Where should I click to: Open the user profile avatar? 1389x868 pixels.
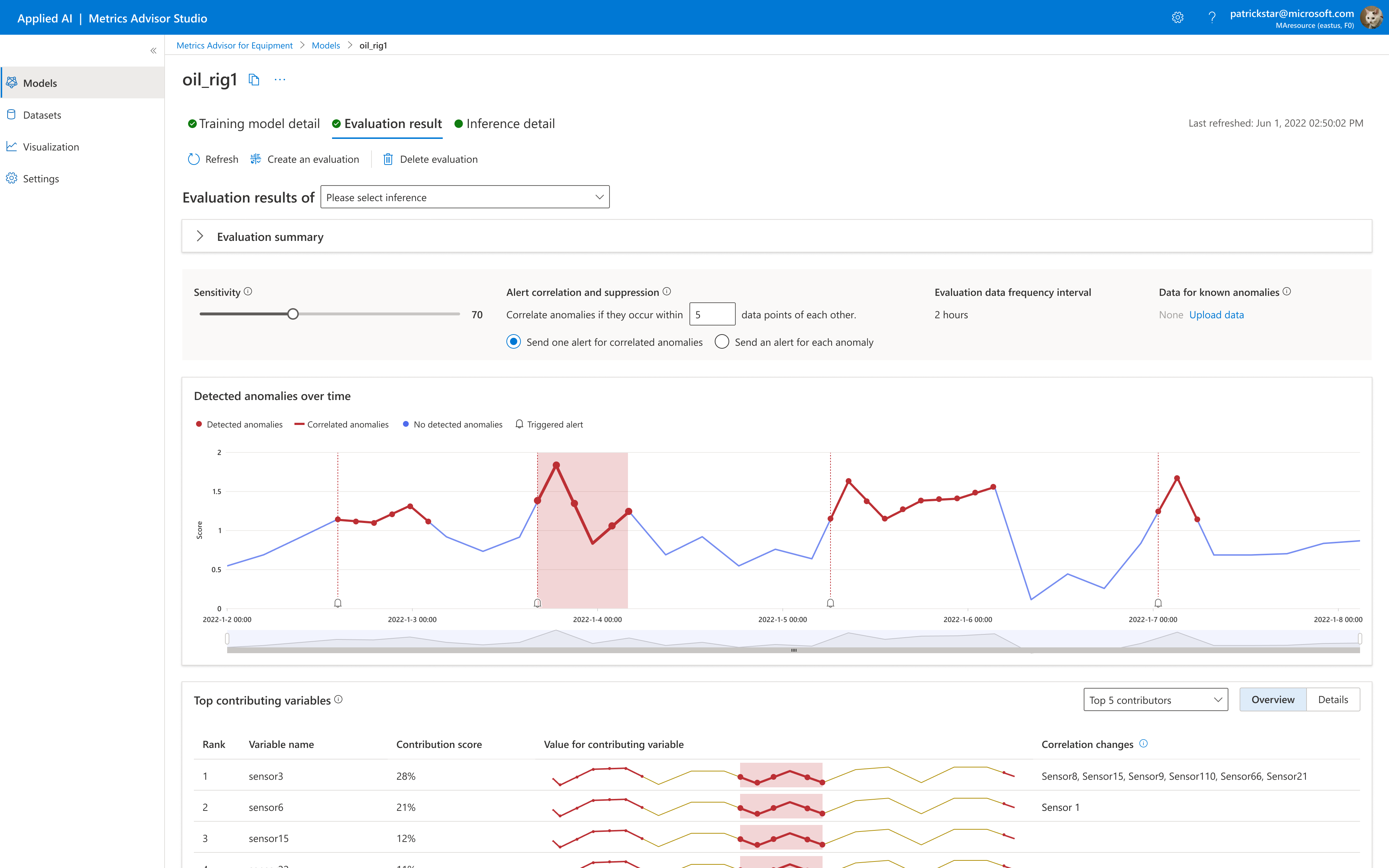click(x=1372, y=18)
